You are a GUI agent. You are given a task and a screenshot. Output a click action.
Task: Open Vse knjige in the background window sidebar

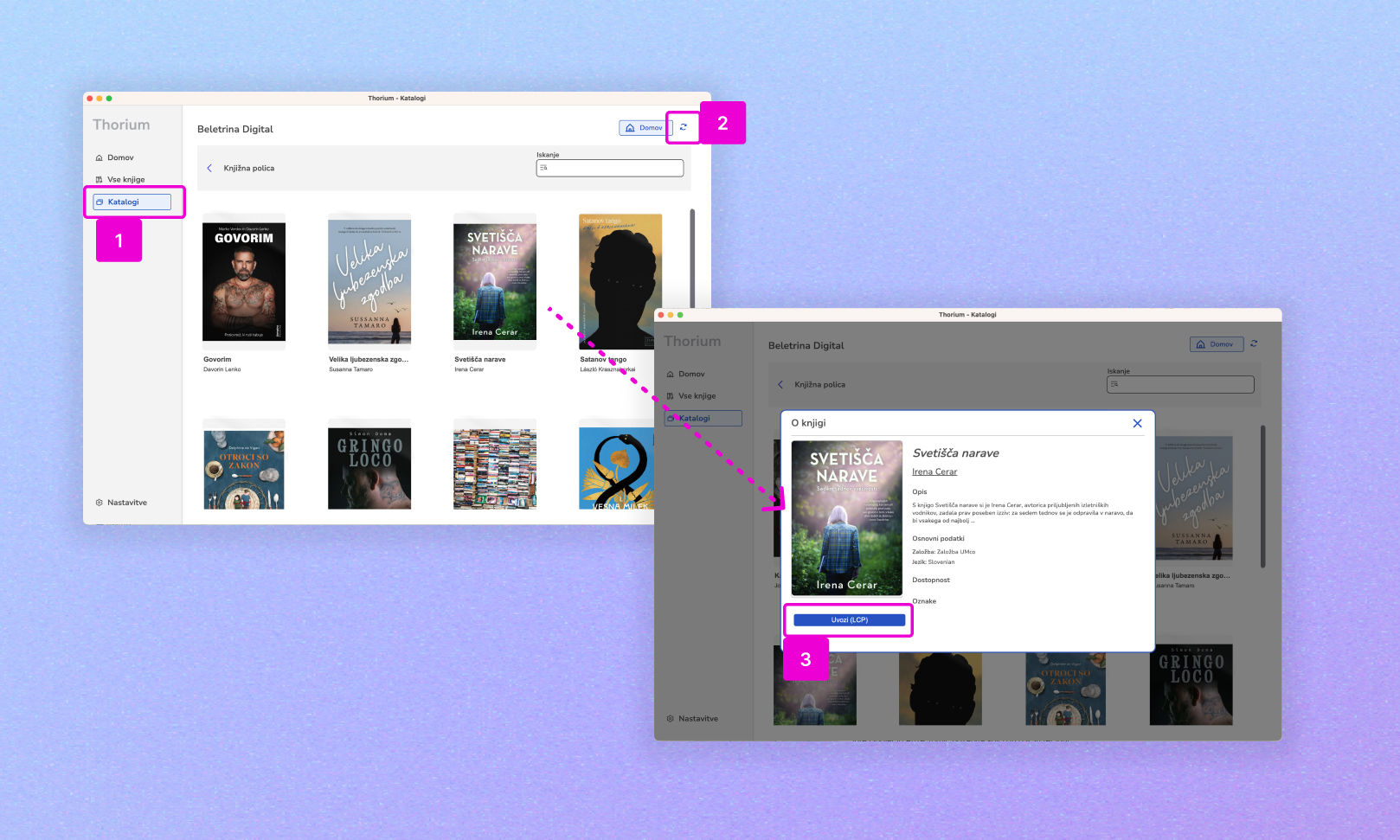120,180
